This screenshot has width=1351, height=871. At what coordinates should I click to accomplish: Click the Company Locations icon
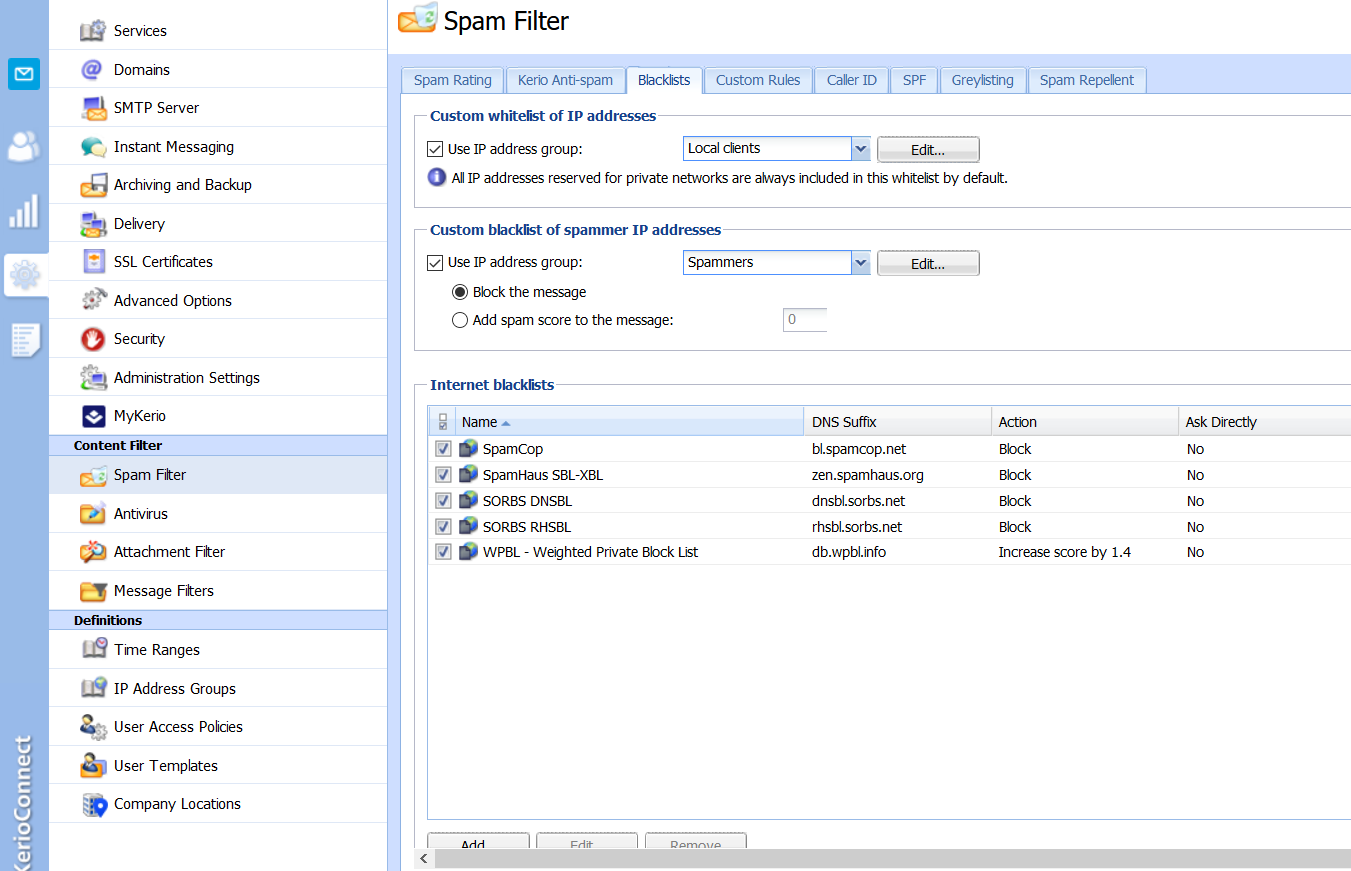coord(94,804)
